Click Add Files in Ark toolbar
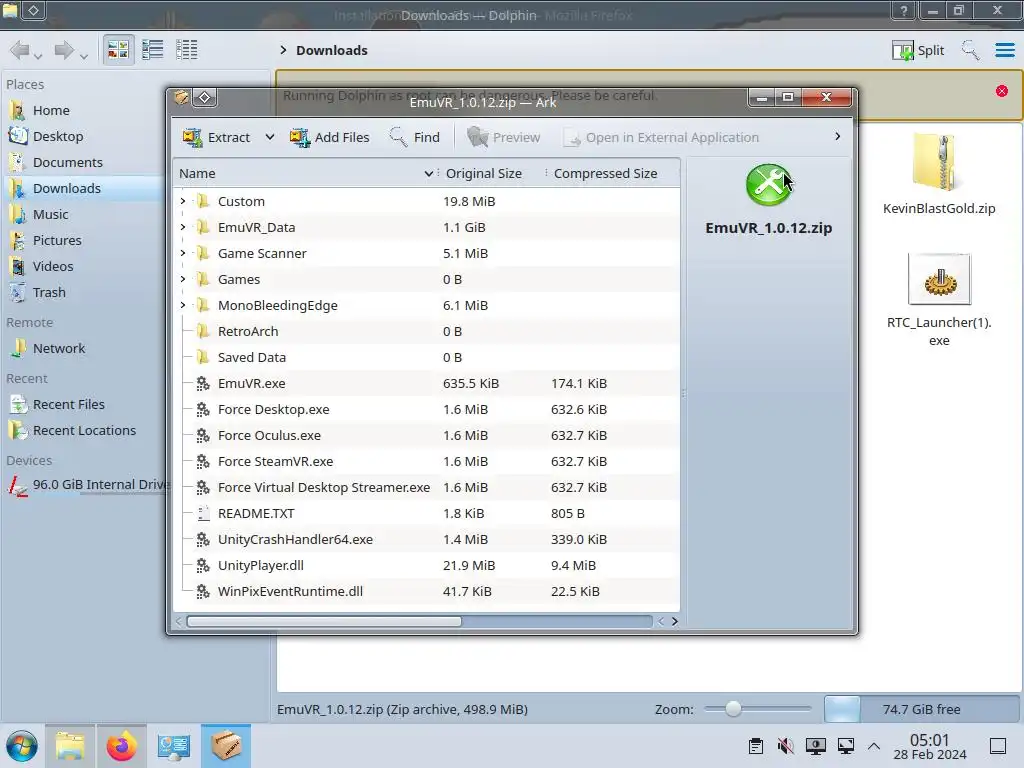 point(330,137)
